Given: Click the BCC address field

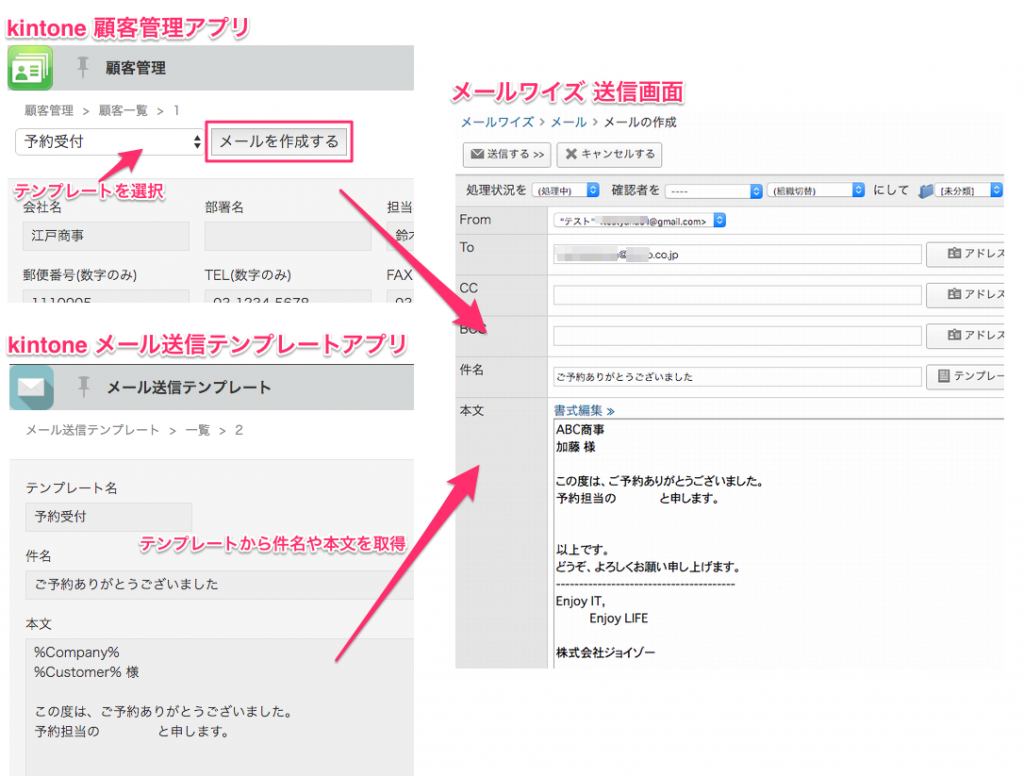Looking at the screenshot, I should pyautogui.click(x=737, y=336).
